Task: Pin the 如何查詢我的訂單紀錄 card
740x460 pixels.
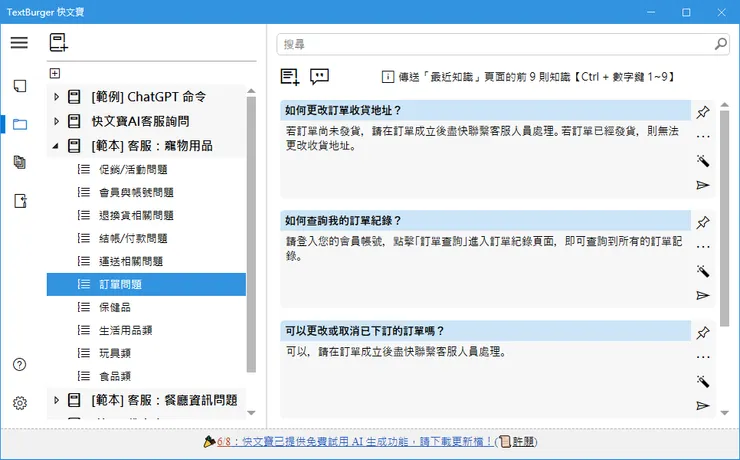Action: coord(703,222)
